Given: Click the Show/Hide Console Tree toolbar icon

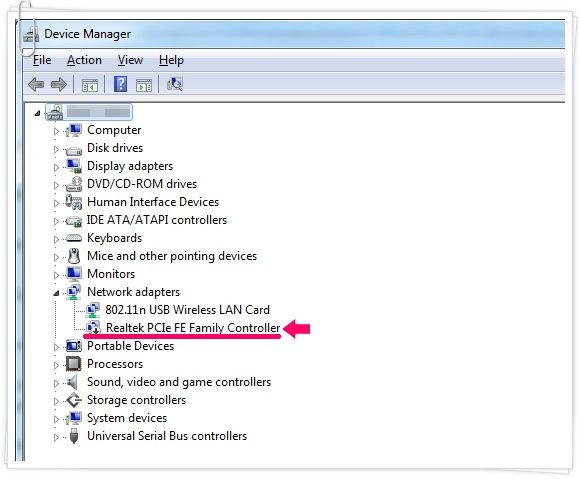Looking at the screenshot, I should click(90, 85).
